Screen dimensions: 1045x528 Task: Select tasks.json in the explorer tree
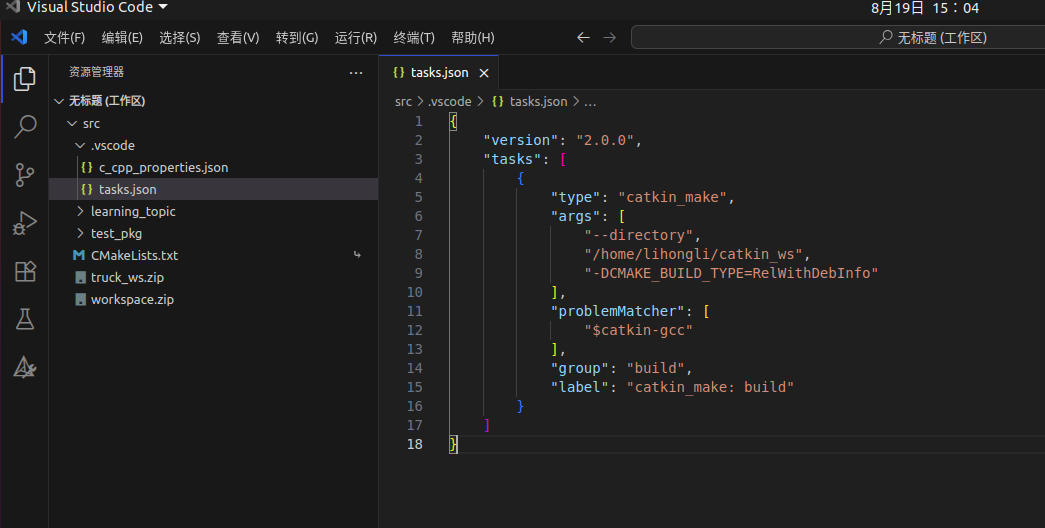[x=213, y=189]
